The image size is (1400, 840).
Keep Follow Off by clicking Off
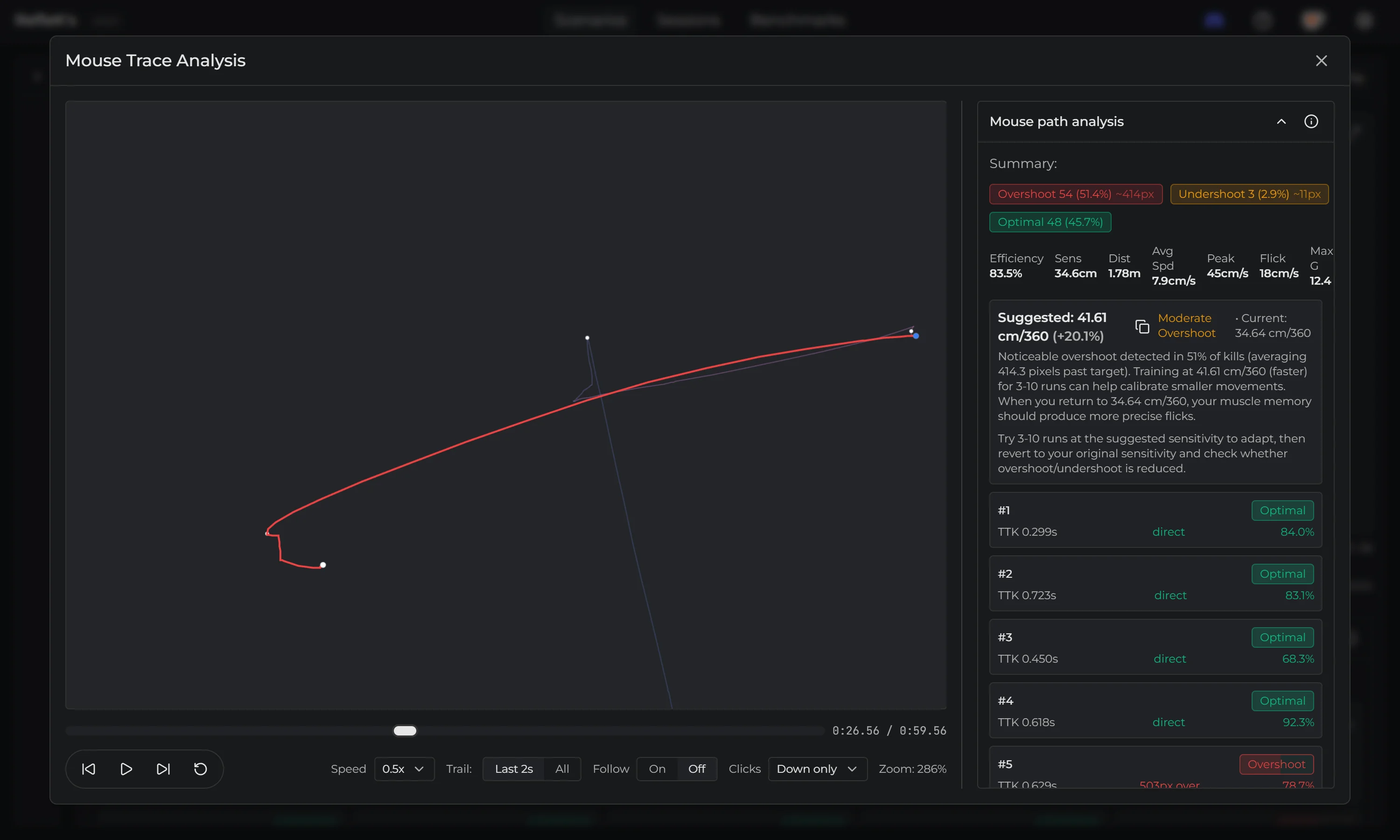click(x=697, y=769)
